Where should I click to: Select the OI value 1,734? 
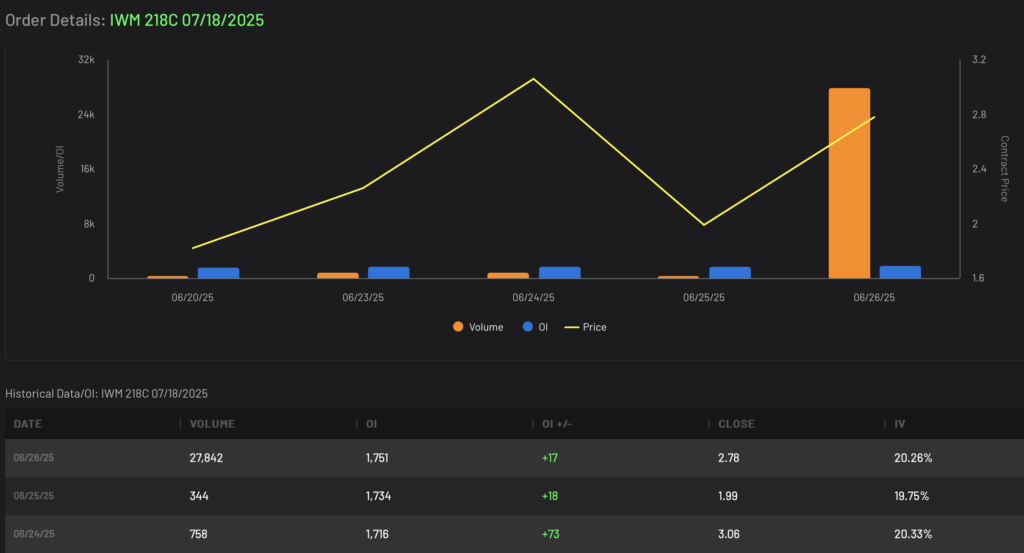pyautogui.click(x=378, y=496)
